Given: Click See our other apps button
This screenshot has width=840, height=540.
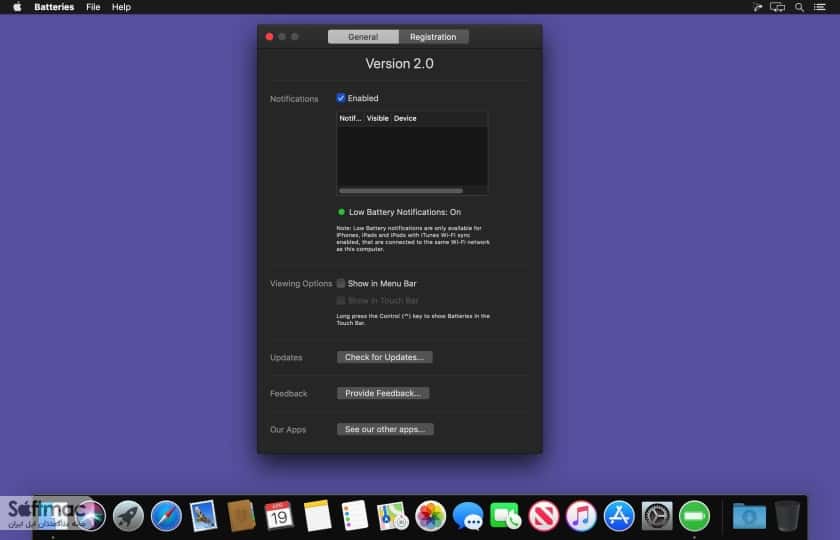Looking at the screenshot, I should coord(385,430).
